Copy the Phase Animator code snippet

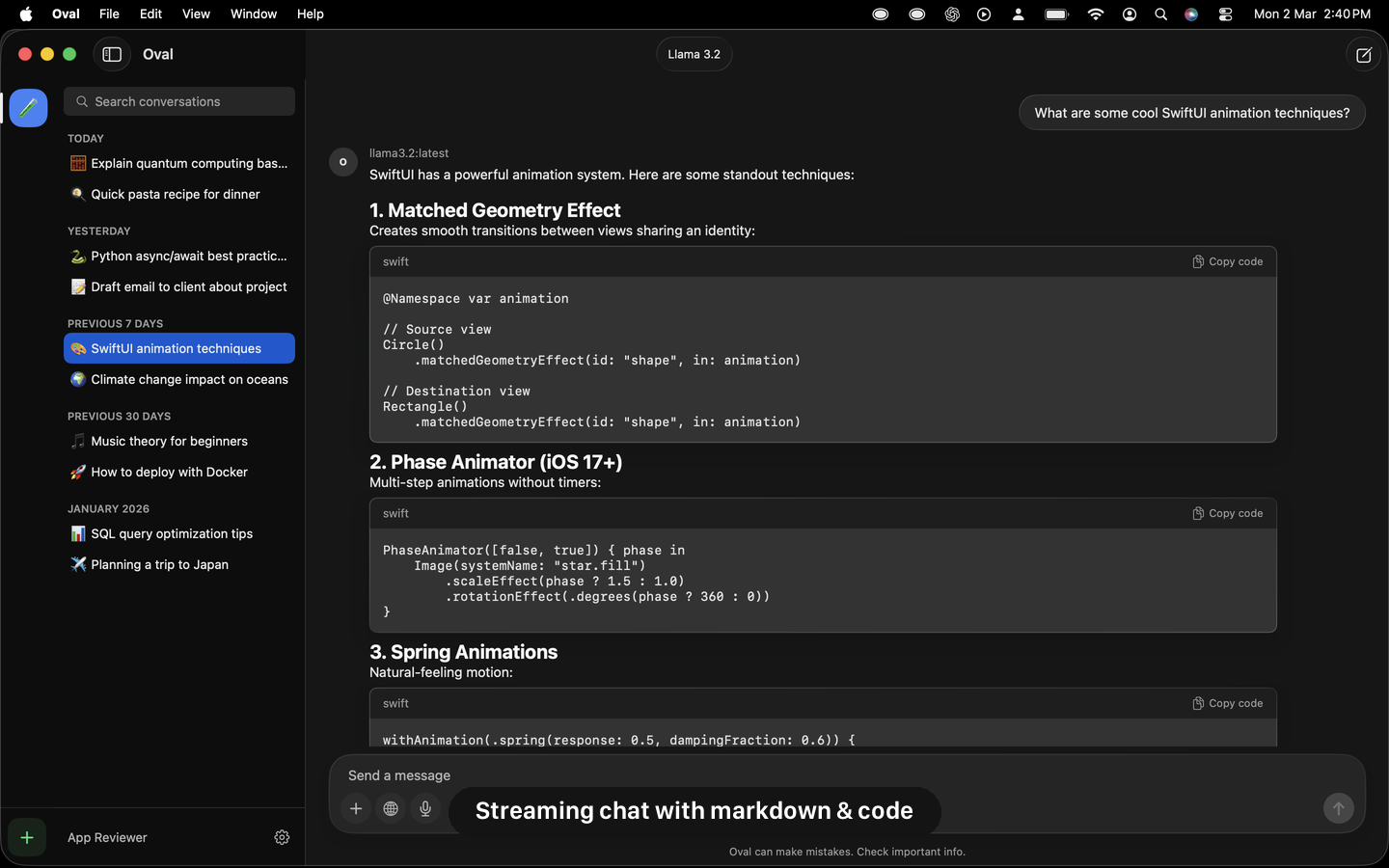click(1227, 513)
